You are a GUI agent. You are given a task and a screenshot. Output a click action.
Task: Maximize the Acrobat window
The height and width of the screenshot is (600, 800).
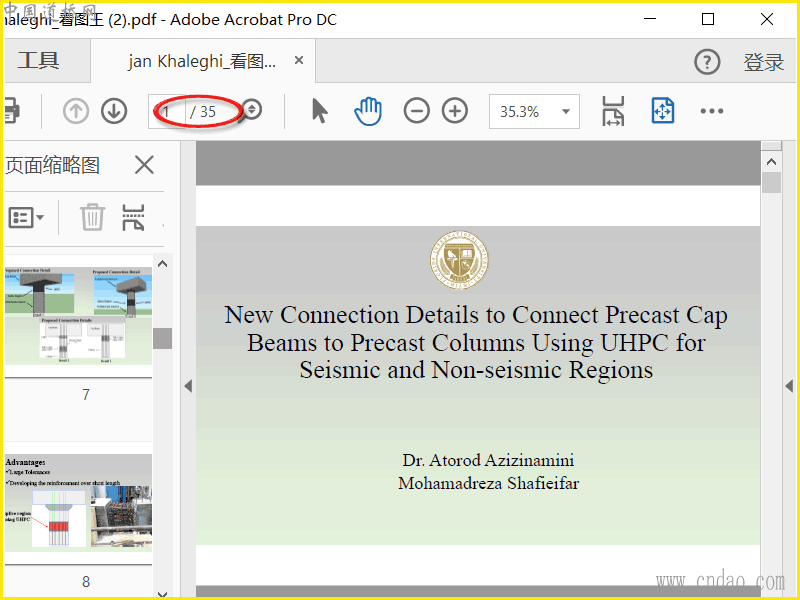coord(708,19)
